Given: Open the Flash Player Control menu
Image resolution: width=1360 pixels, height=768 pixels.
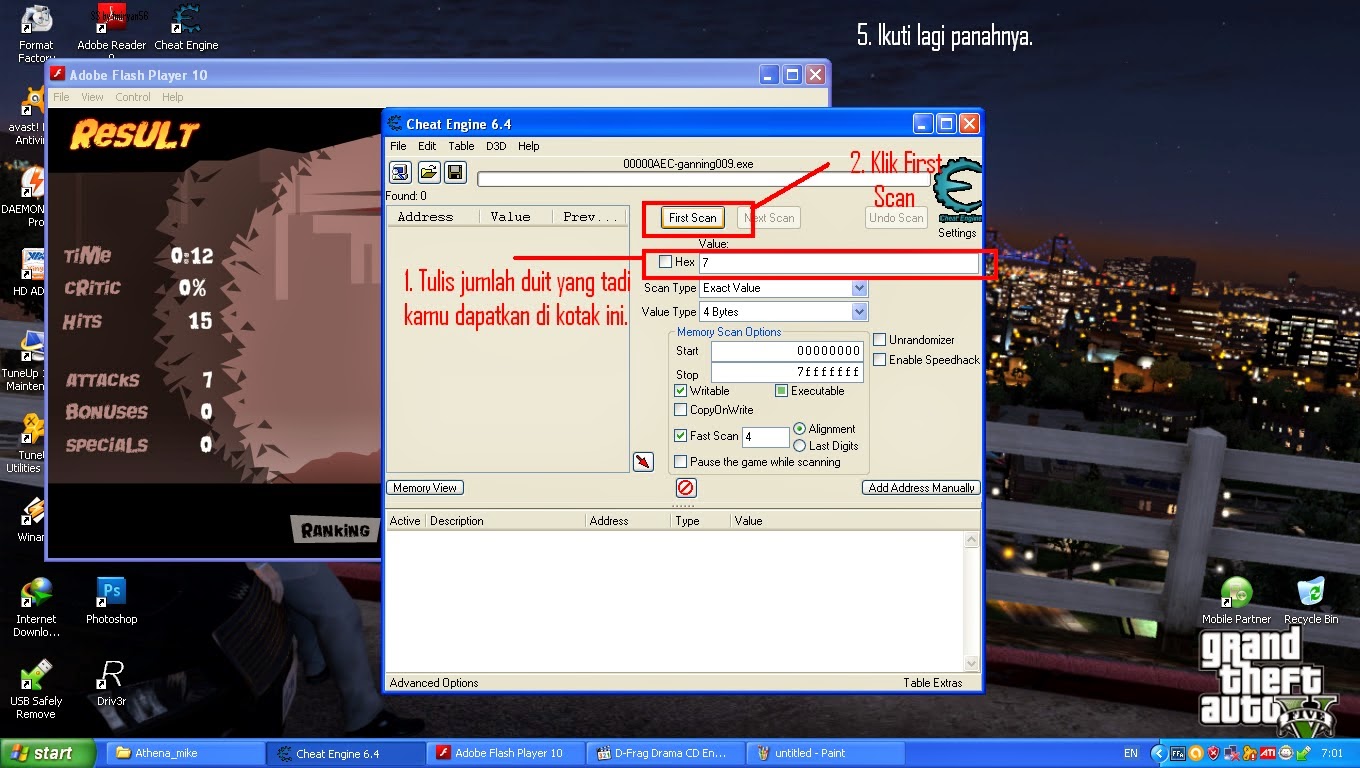Looking at the screenshot, I should (x=133, y=97).
